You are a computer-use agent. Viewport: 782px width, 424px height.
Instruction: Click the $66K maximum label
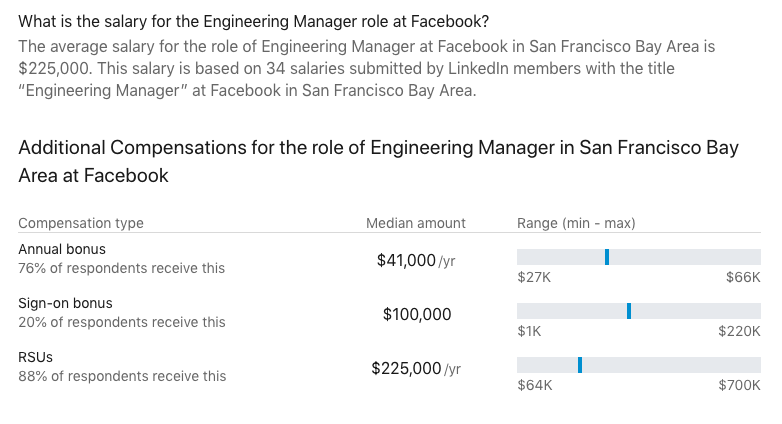(x=743, y=277)
